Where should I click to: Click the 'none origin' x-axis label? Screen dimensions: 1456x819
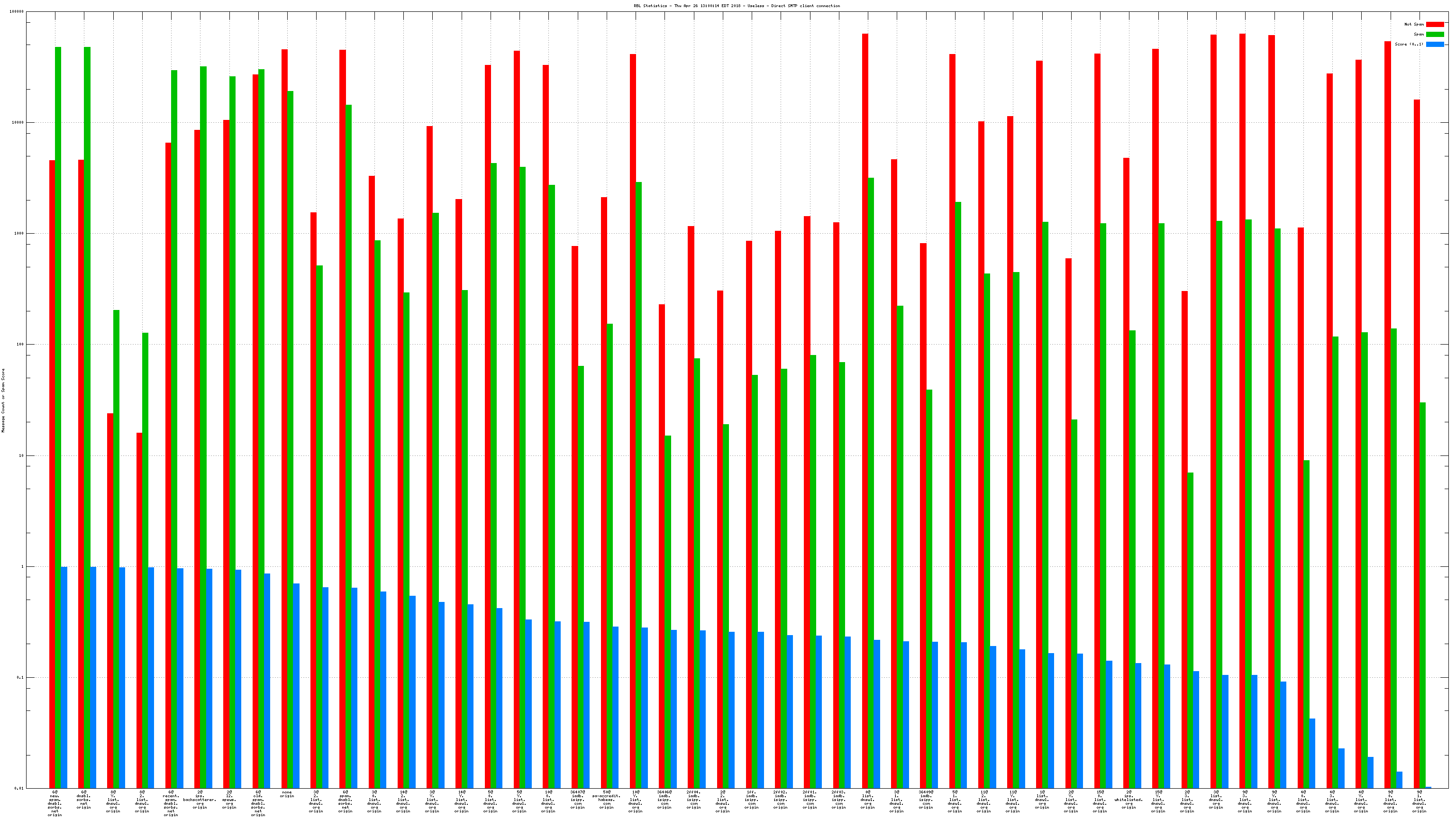point(287,794)
